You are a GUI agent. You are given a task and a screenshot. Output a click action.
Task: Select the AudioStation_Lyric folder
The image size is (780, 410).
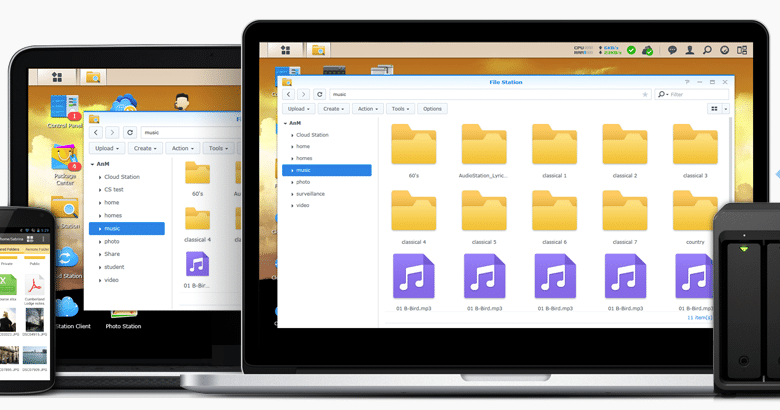tap(484, 151)
